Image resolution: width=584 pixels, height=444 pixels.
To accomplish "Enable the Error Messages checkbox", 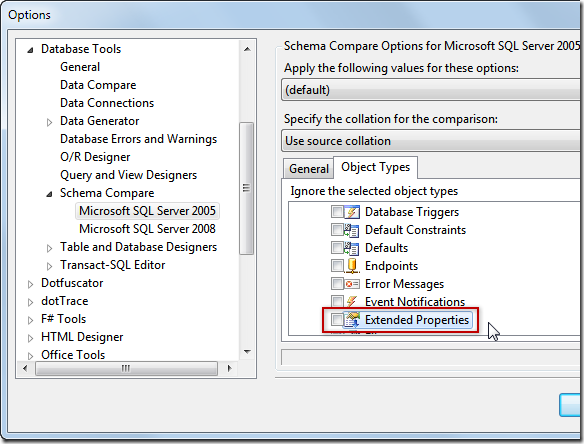I will point(337,283).
